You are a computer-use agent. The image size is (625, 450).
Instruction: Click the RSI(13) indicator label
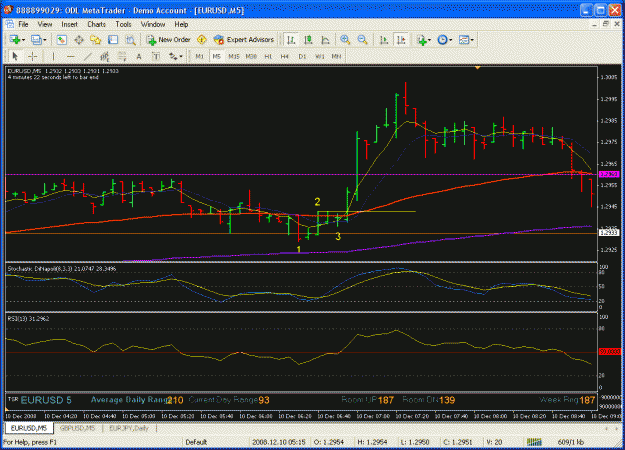[x=28, y=319]
